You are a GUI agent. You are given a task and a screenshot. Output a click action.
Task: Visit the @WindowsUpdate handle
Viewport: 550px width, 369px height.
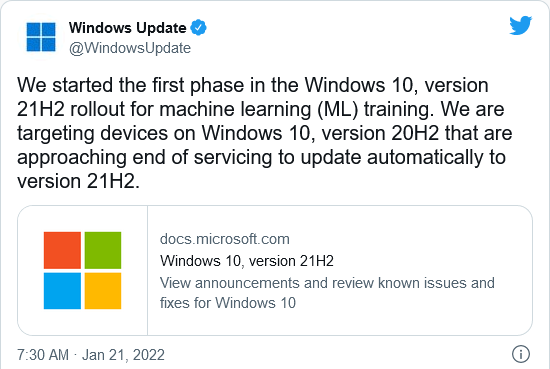pyautogui.click(x=130, y=48)
